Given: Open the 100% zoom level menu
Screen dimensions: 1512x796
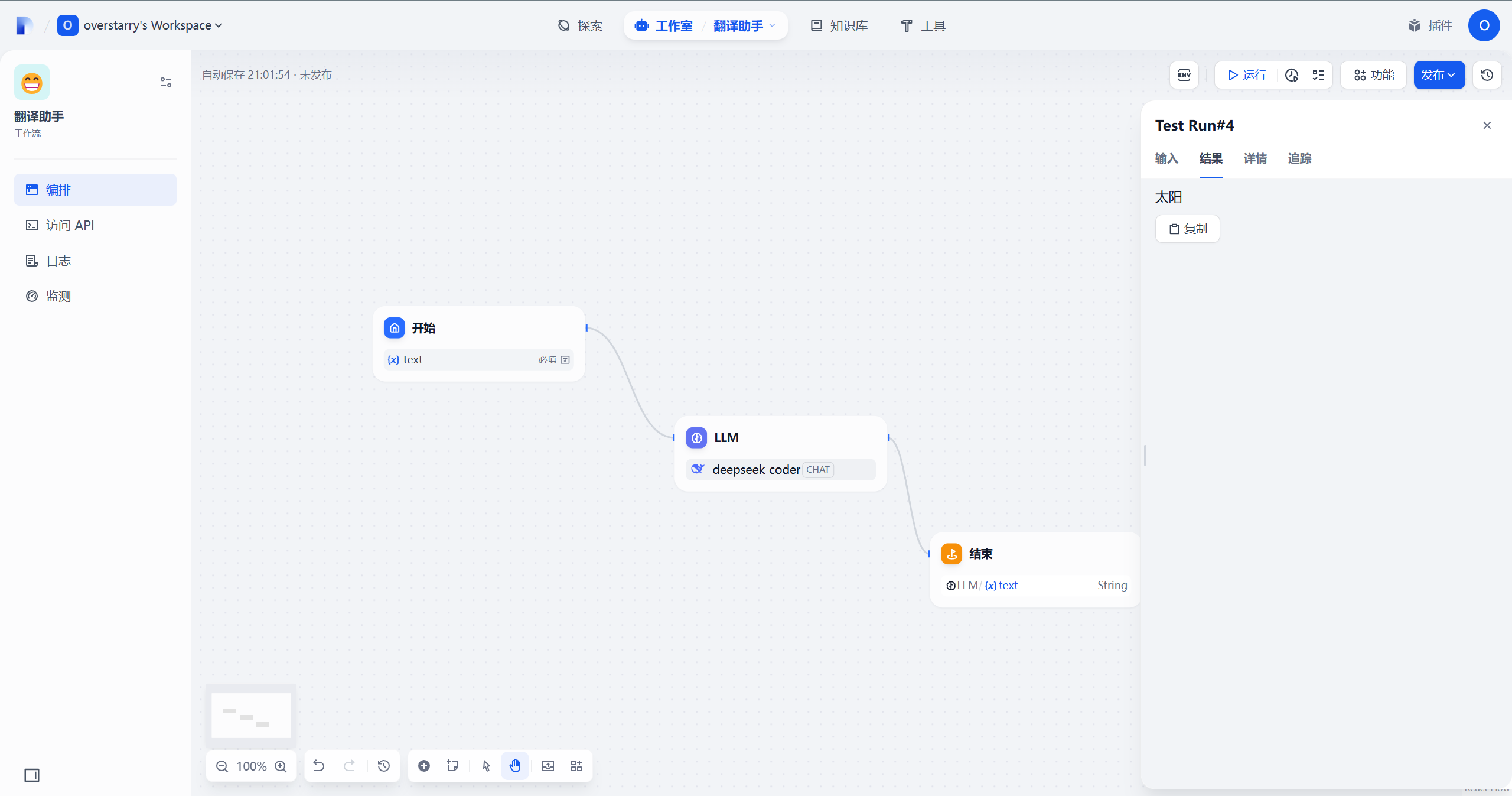Looking at the screenshot, I should coord(252,766).
